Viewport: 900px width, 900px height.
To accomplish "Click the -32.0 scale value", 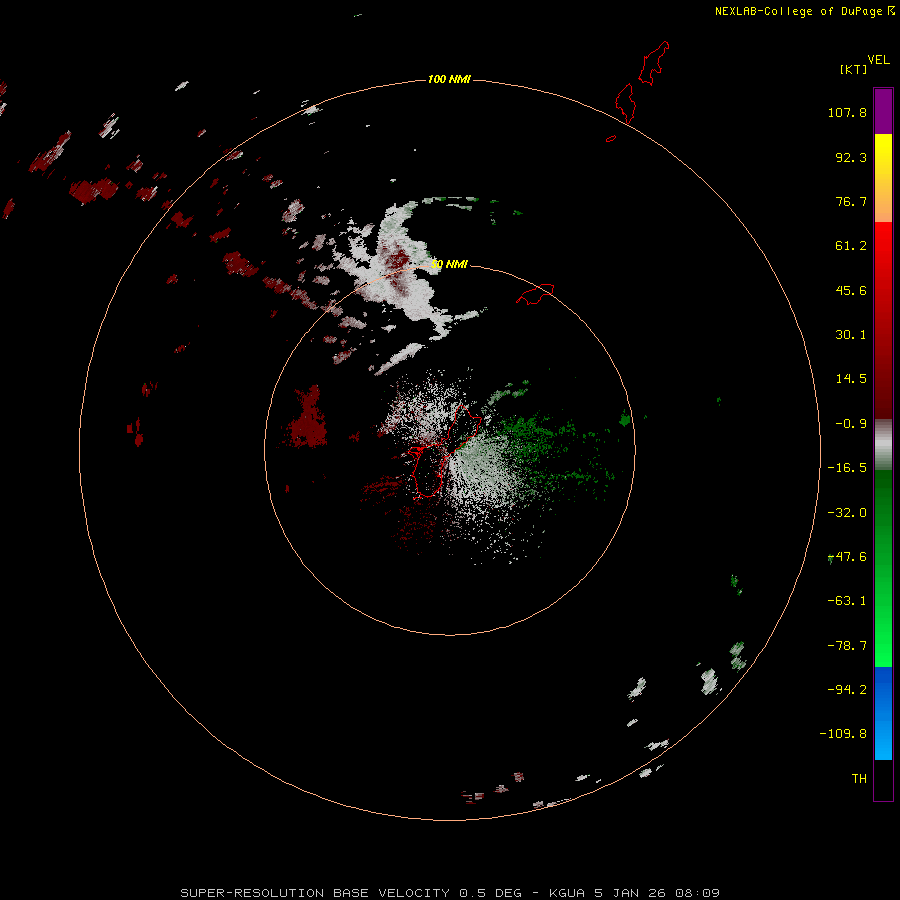I will (847, 513).
